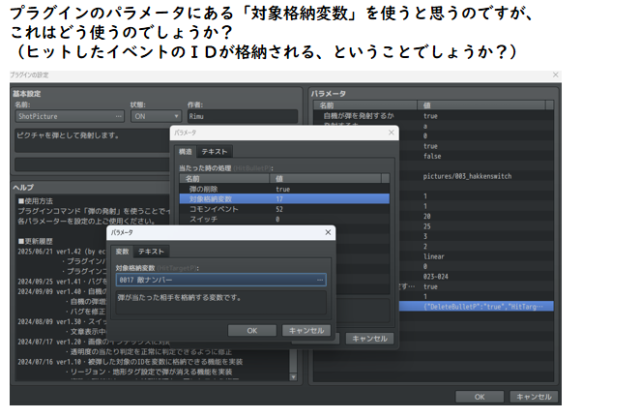Click ellipsis button in ShotPicture name field

[x=119, y=116]
